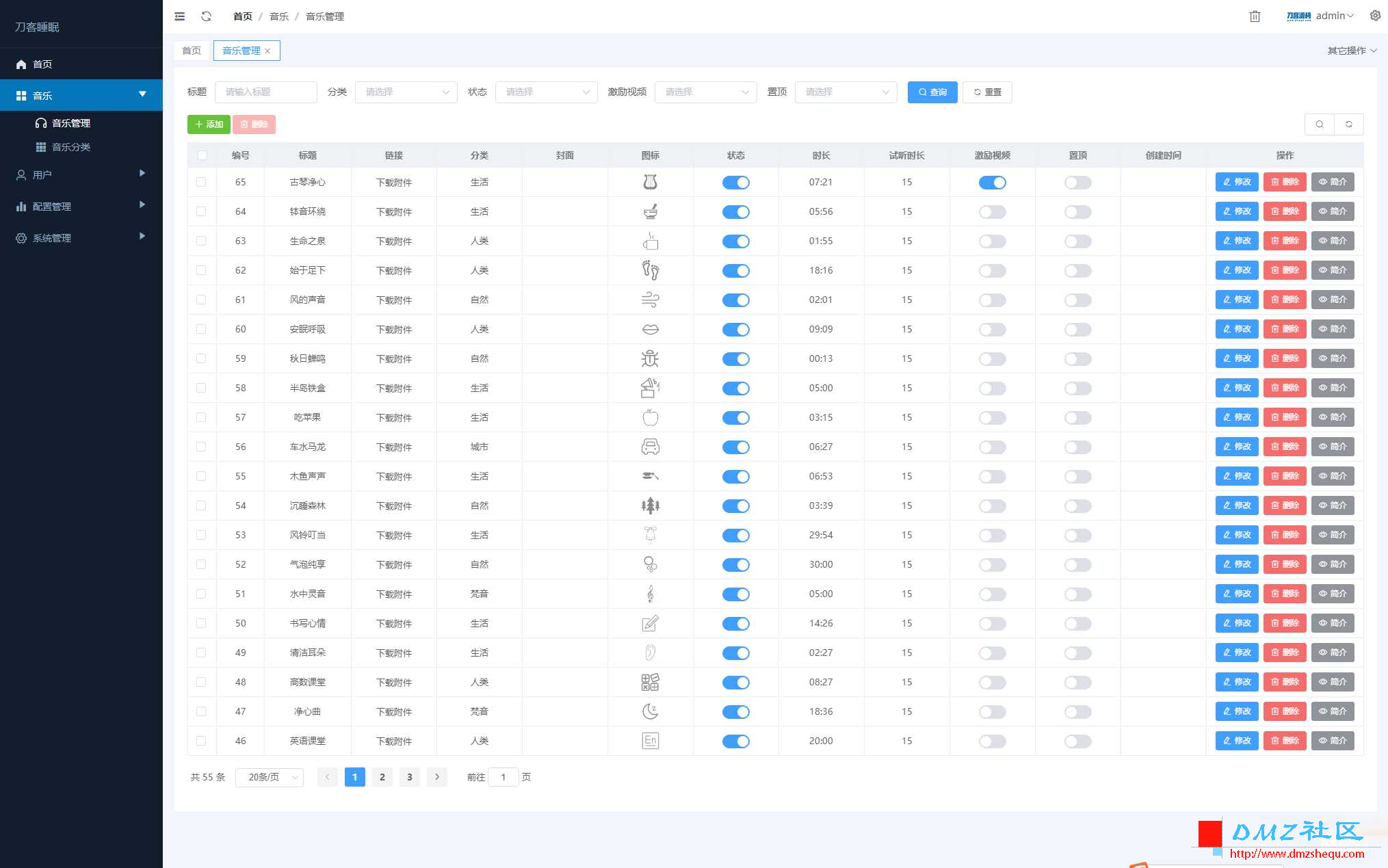Viewport: 1388px width, 868px height.
Task: Click the footprints icon for 始于足下
Action: (650, 270)
